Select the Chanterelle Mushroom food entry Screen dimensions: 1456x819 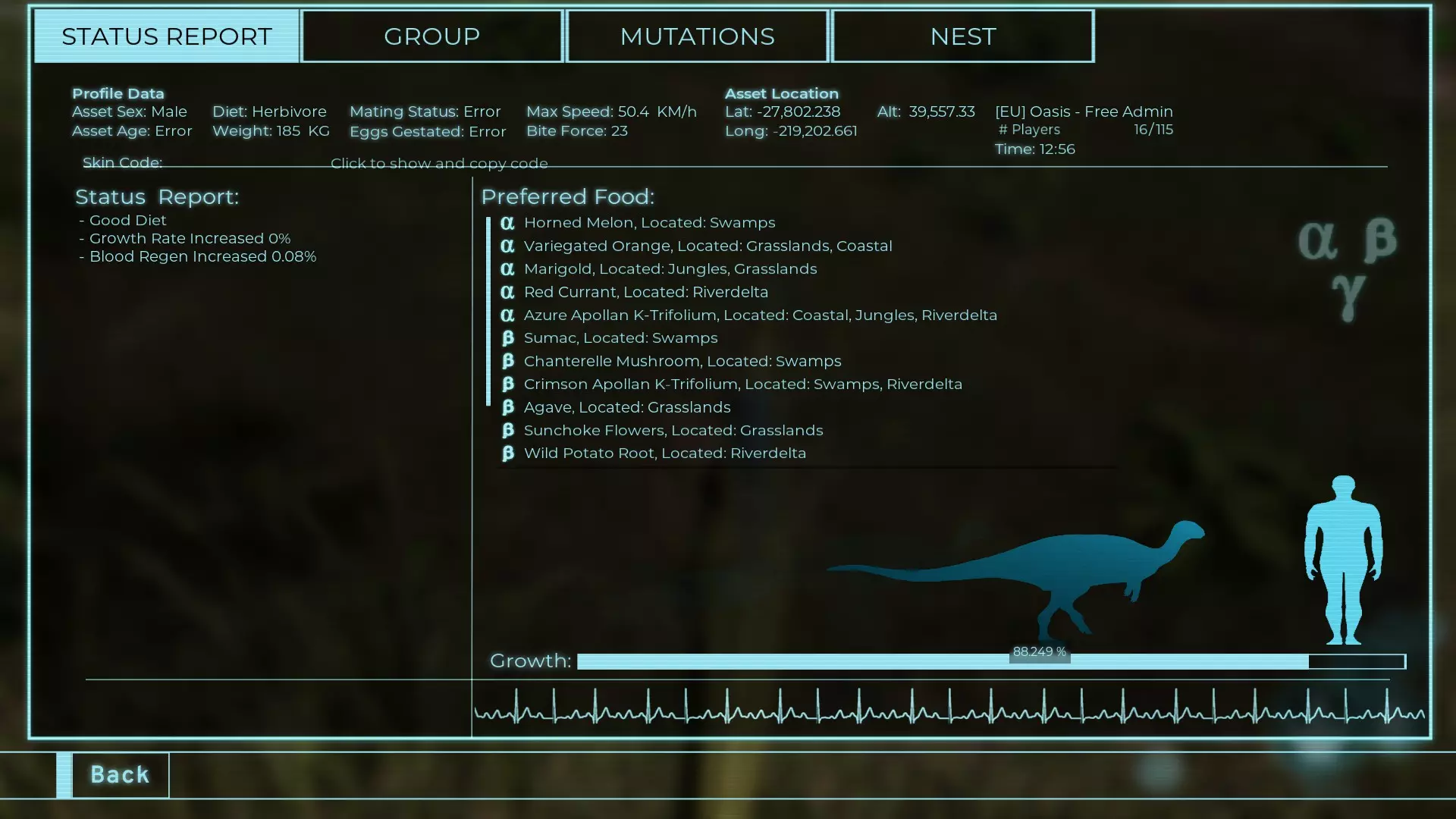click(x=682, y=361)
